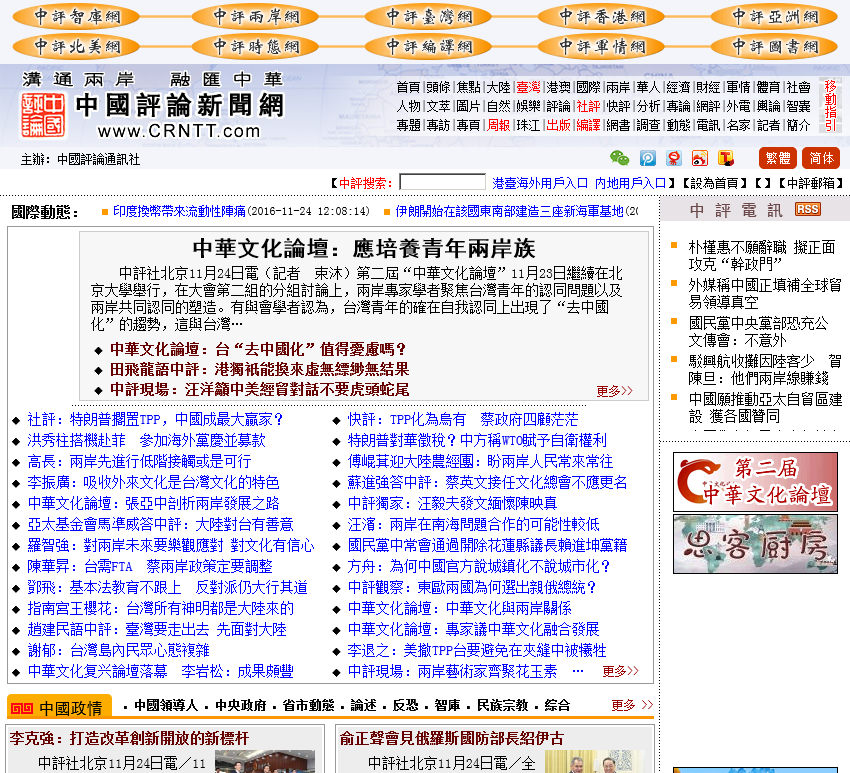Select 省市動態 tab in 中國政情
The image size is (850, 773).
[x=308, y=705]
